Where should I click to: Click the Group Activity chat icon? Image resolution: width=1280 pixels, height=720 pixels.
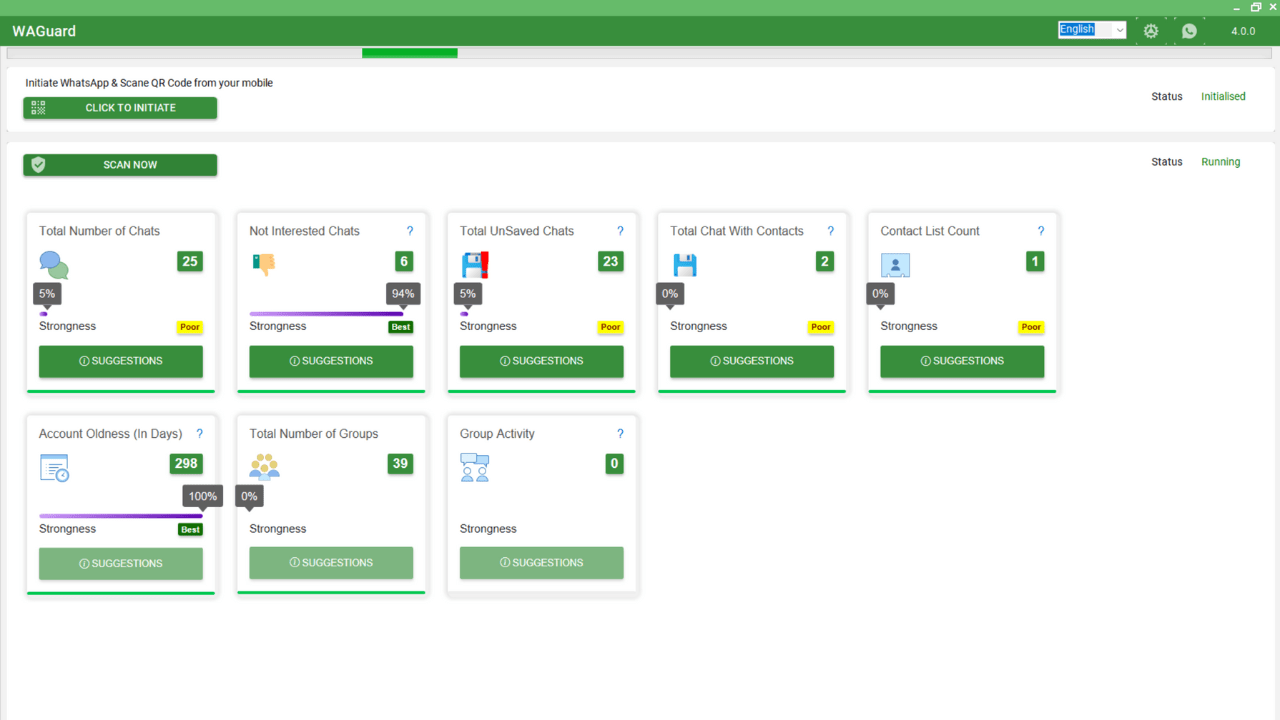click(475, 468)
